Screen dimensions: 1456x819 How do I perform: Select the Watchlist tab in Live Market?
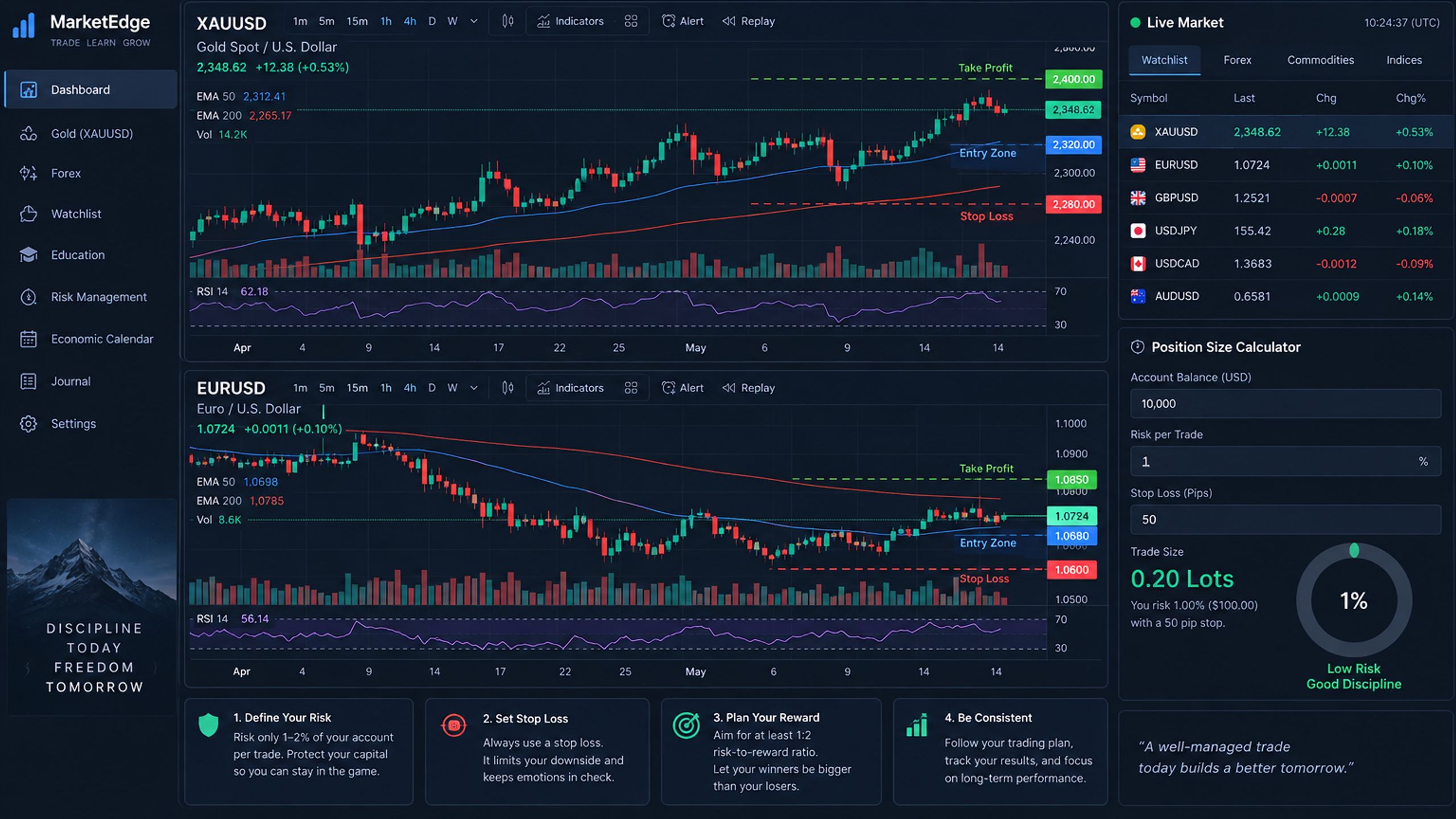(x=1164, y=60)
